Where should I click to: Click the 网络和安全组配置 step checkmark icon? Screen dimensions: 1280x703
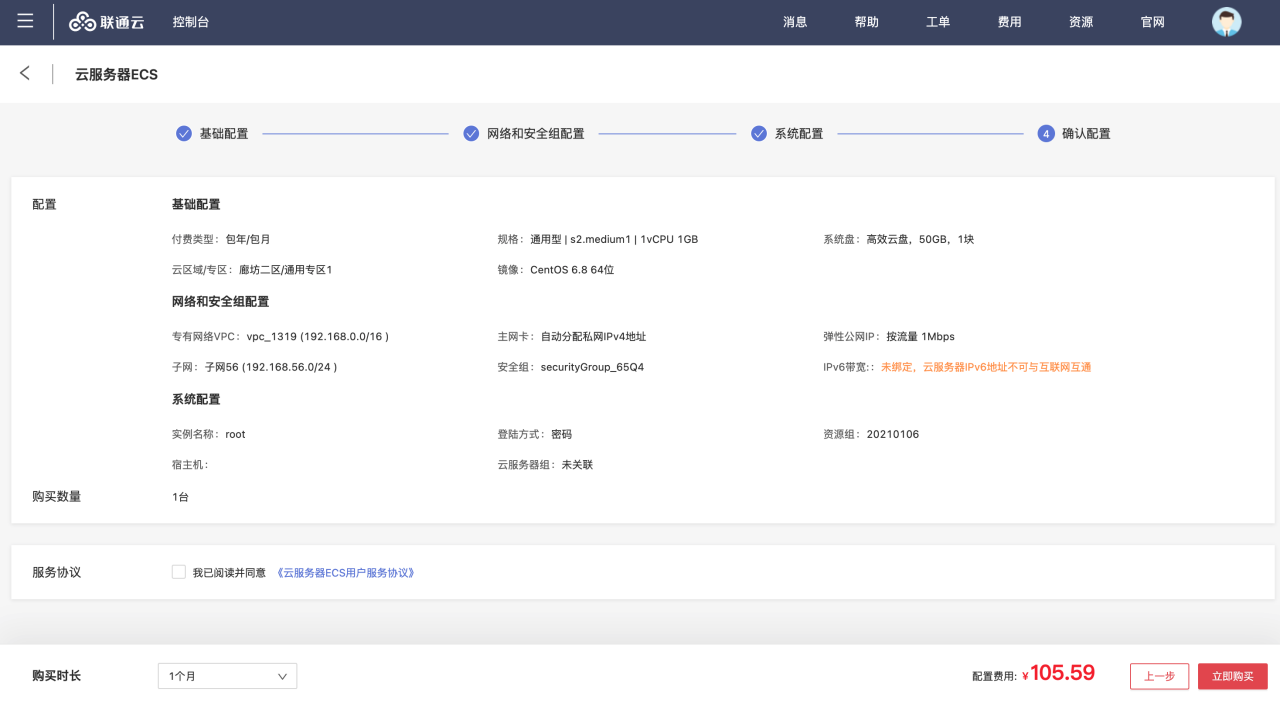471,133
